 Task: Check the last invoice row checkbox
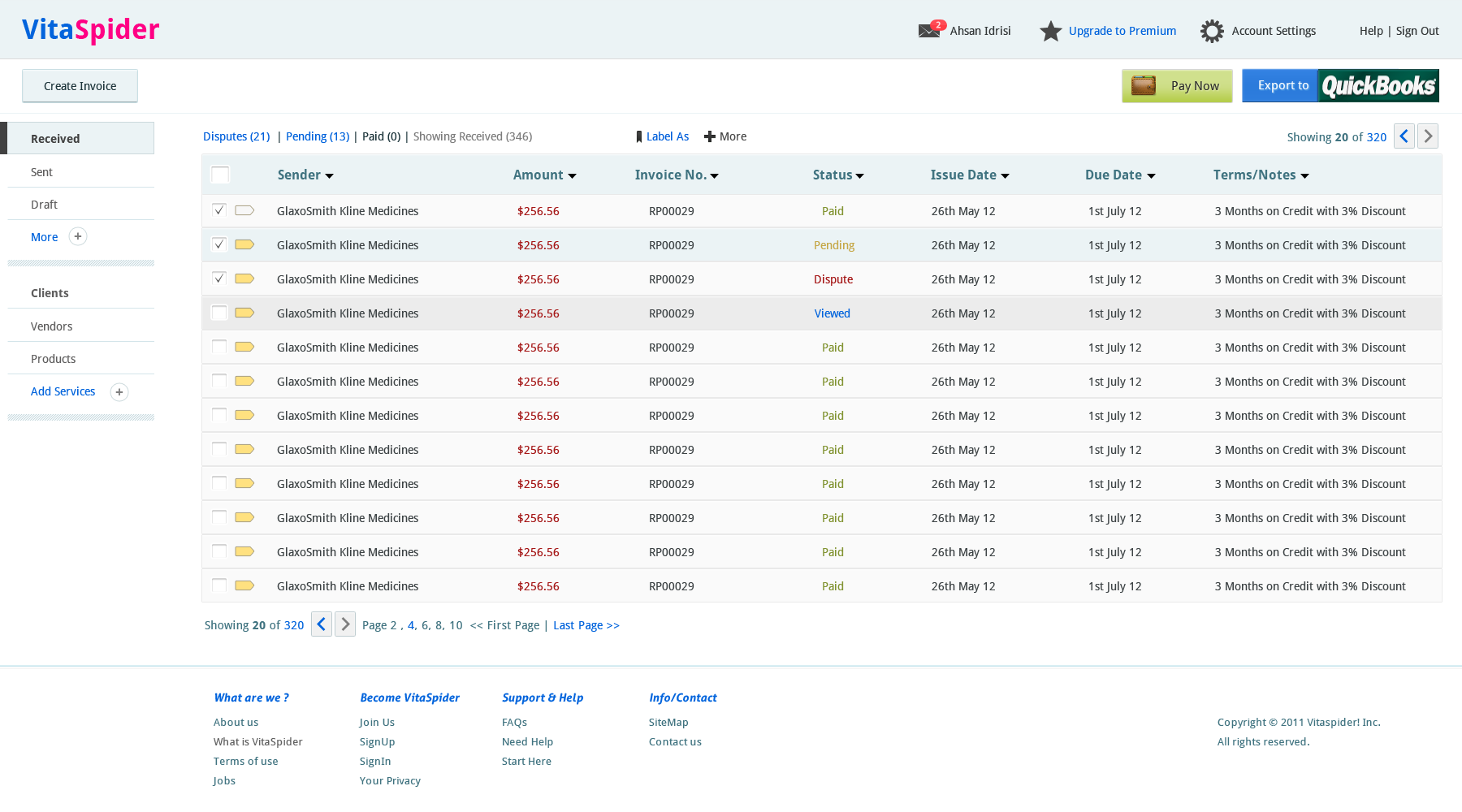pyautogui.click(x=219, y=585)
